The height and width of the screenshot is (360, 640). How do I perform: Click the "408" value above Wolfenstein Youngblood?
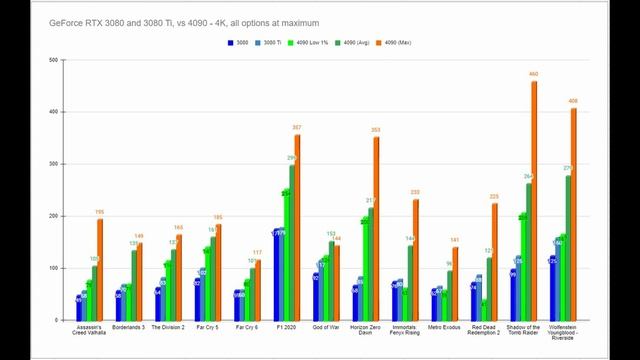(x=573, y=101)
